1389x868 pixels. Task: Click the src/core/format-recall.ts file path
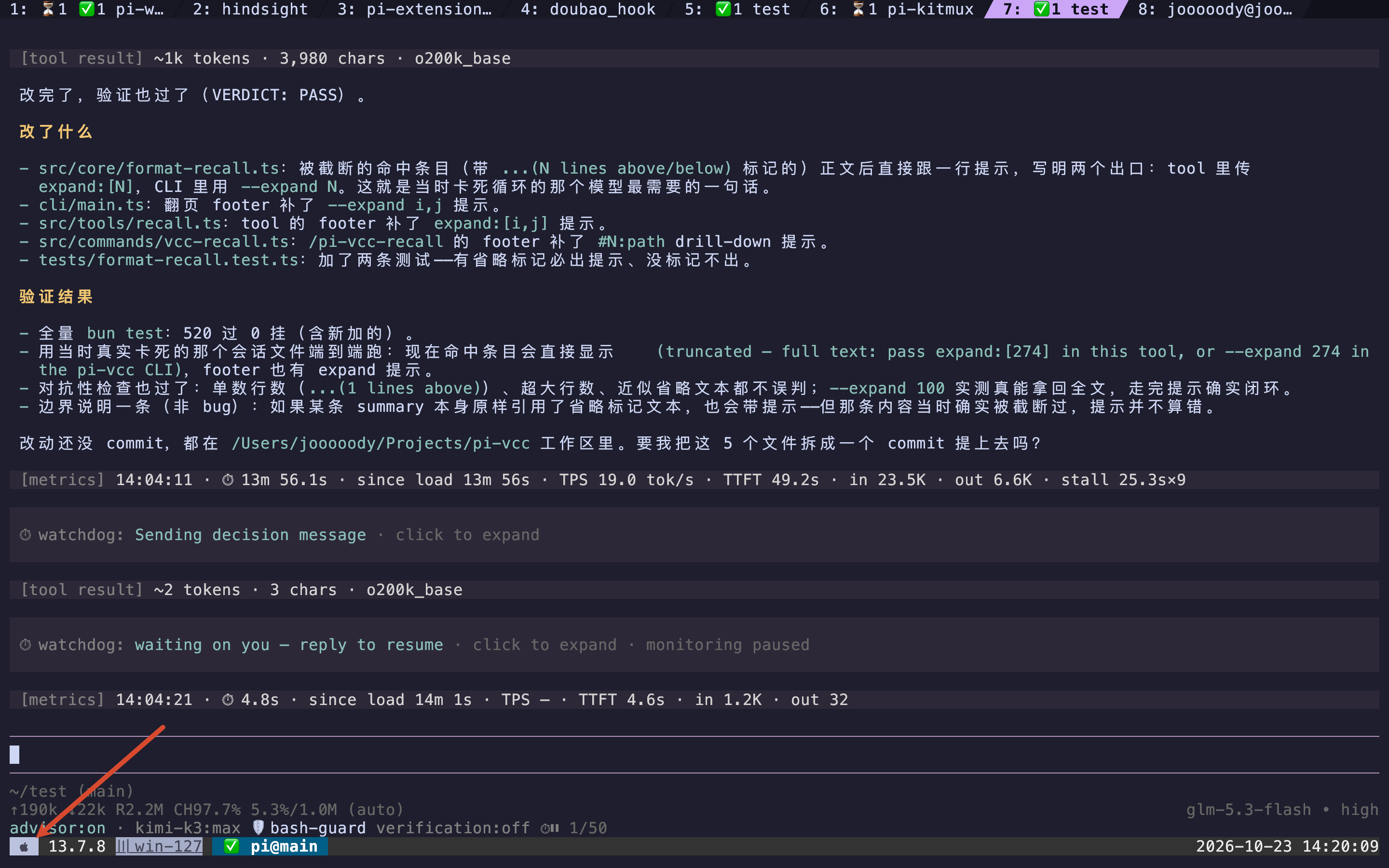159,168
